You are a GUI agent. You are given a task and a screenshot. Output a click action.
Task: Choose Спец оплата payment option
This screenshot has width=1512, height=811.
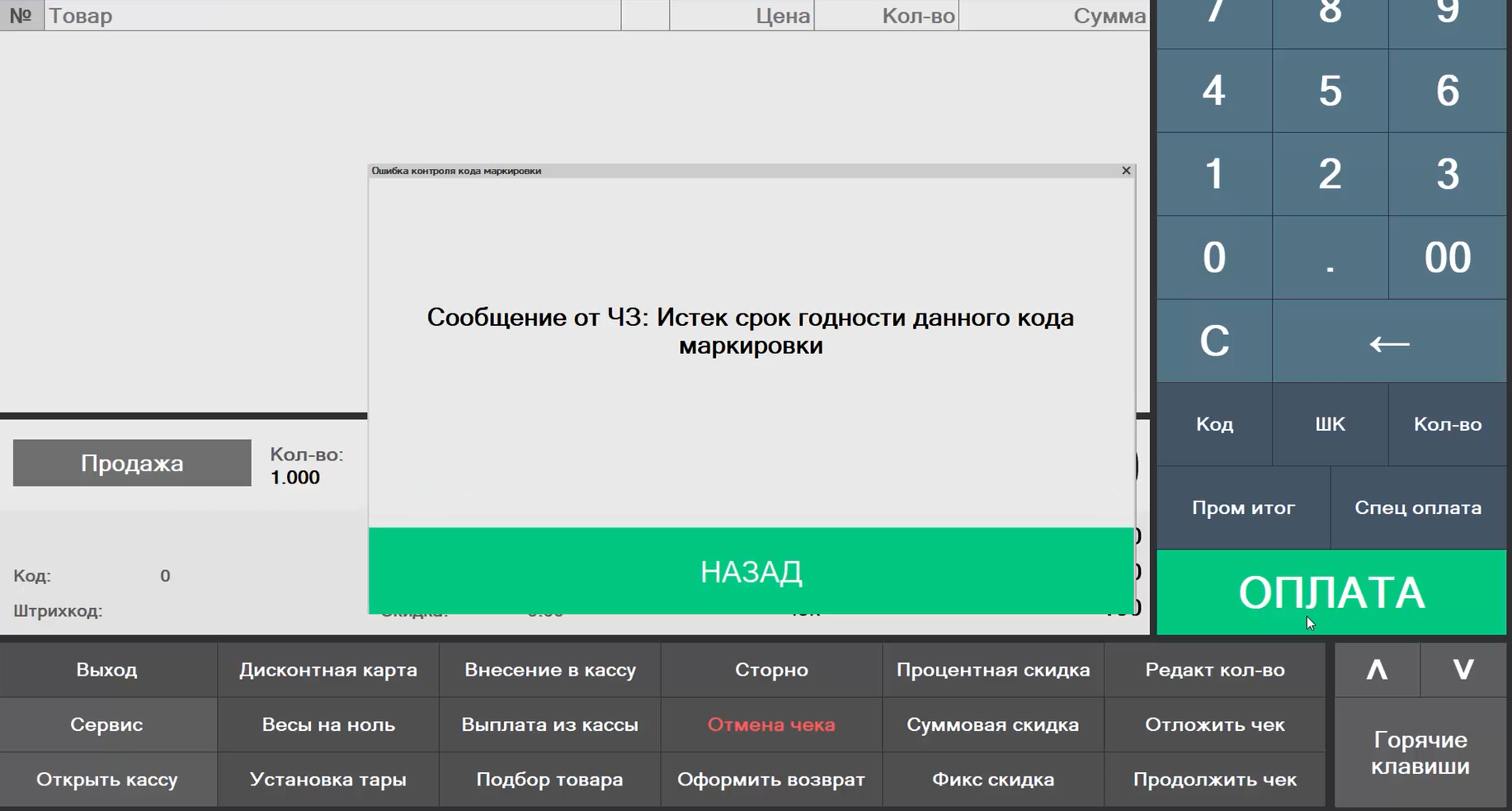[x=1418, y=507]
